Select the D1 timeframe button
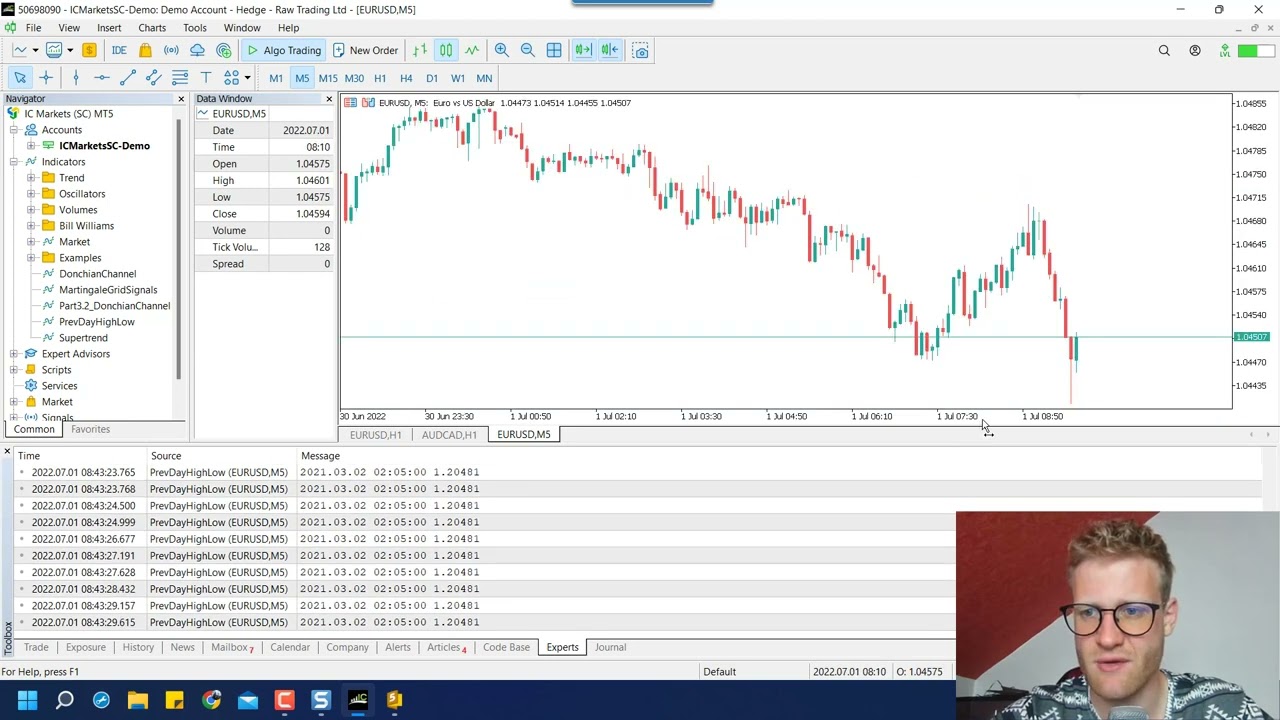 coord(432,78)
